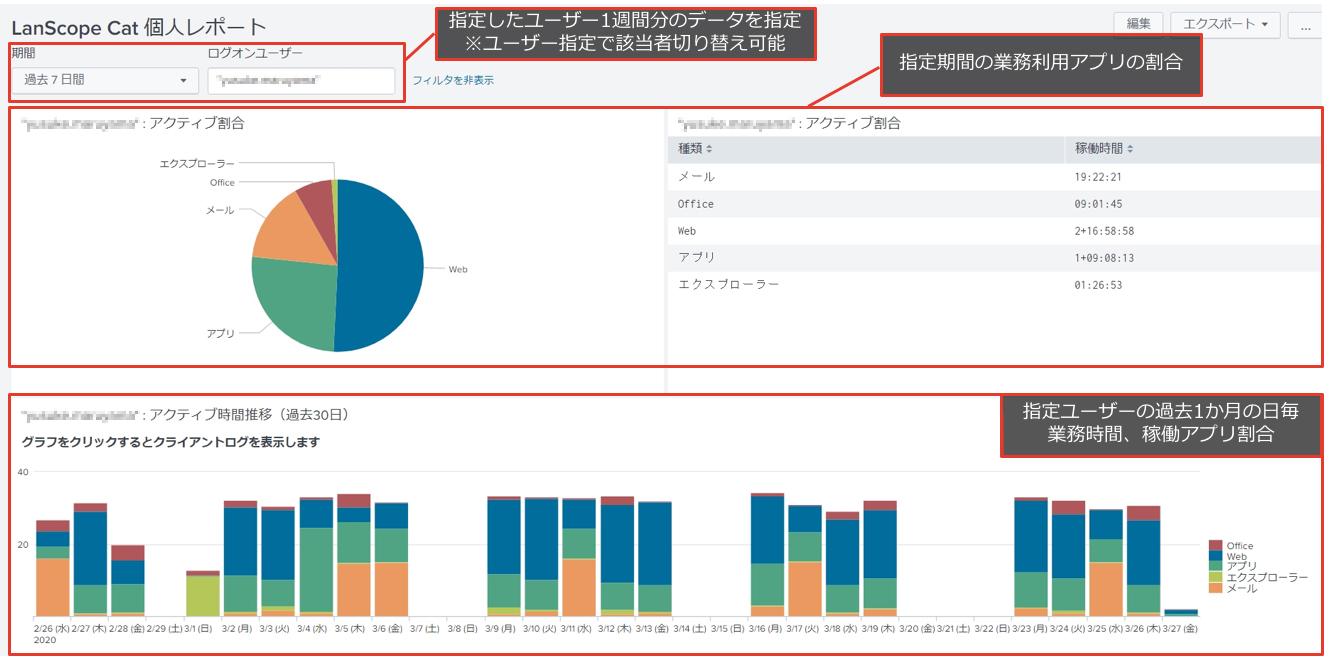Click the 3/1 (日) エクスプローラー bar
The width and height of the screenshot is (1330, 658).
203,596
